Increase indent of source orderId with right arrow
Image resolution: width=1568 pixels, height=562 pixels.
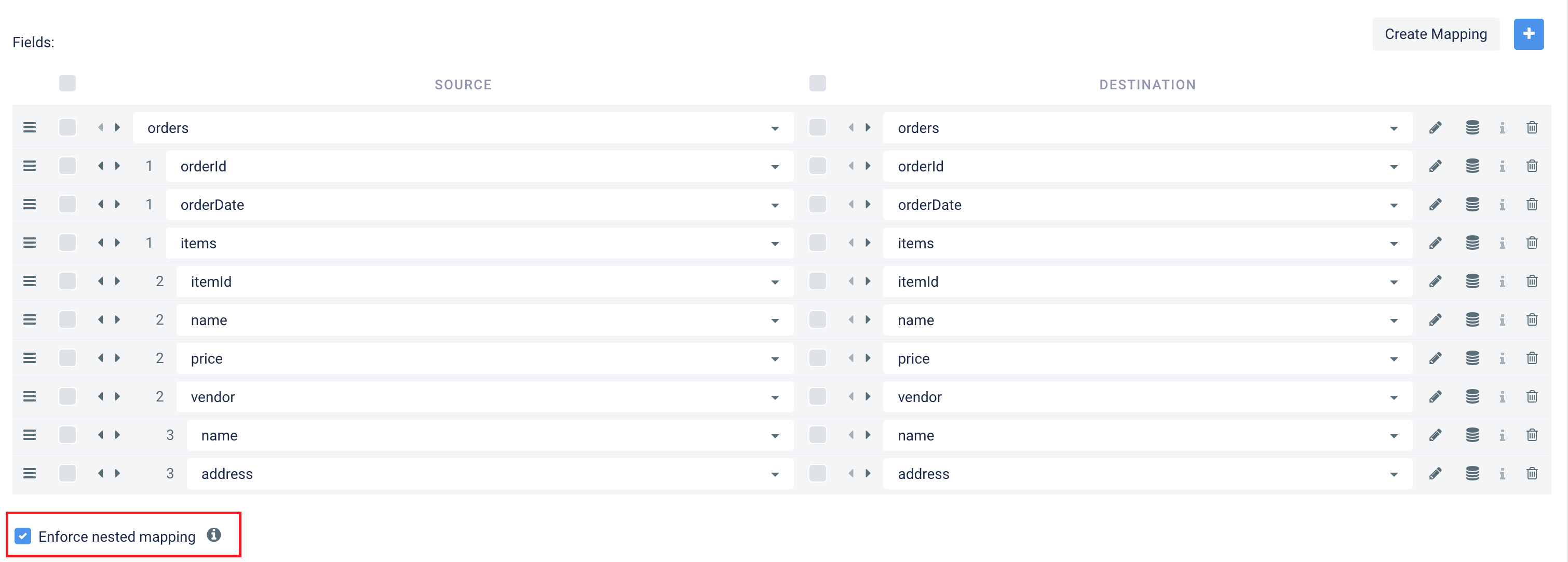pos(118,166)
